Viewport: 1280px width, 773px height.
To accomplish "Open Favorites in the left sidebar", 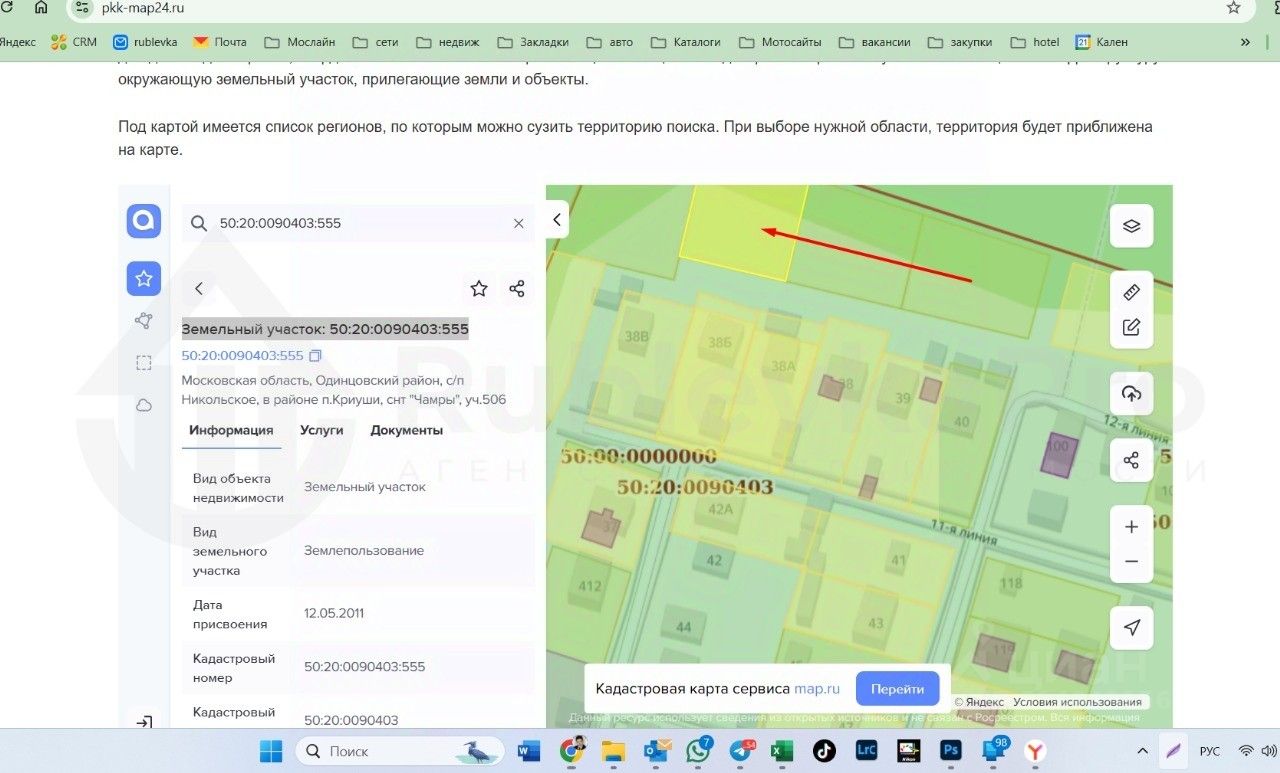I will pyautogui.click(x=144, y=279).
